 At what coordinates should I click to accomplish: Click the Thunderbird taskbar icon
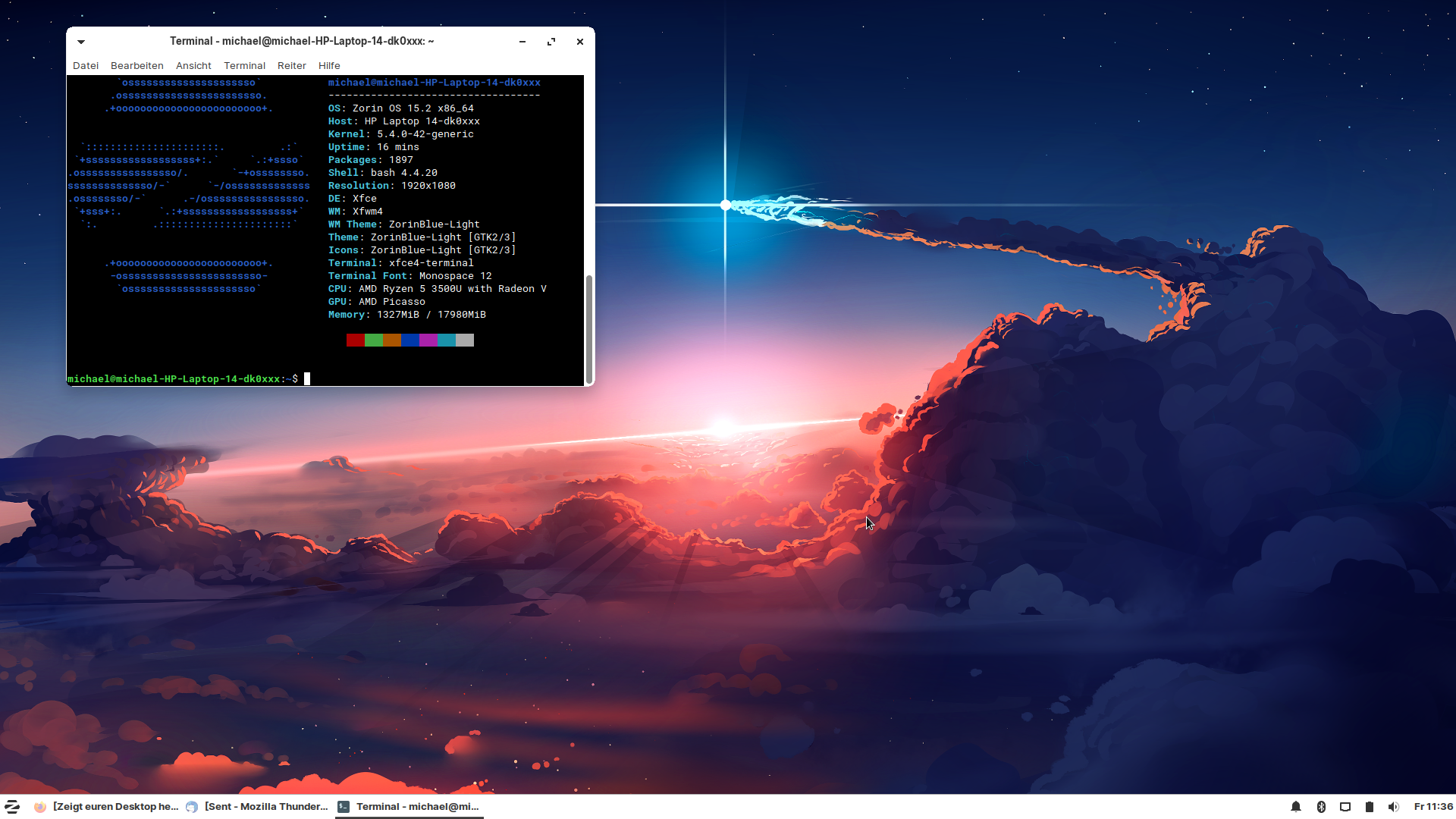tap(192, 807)
